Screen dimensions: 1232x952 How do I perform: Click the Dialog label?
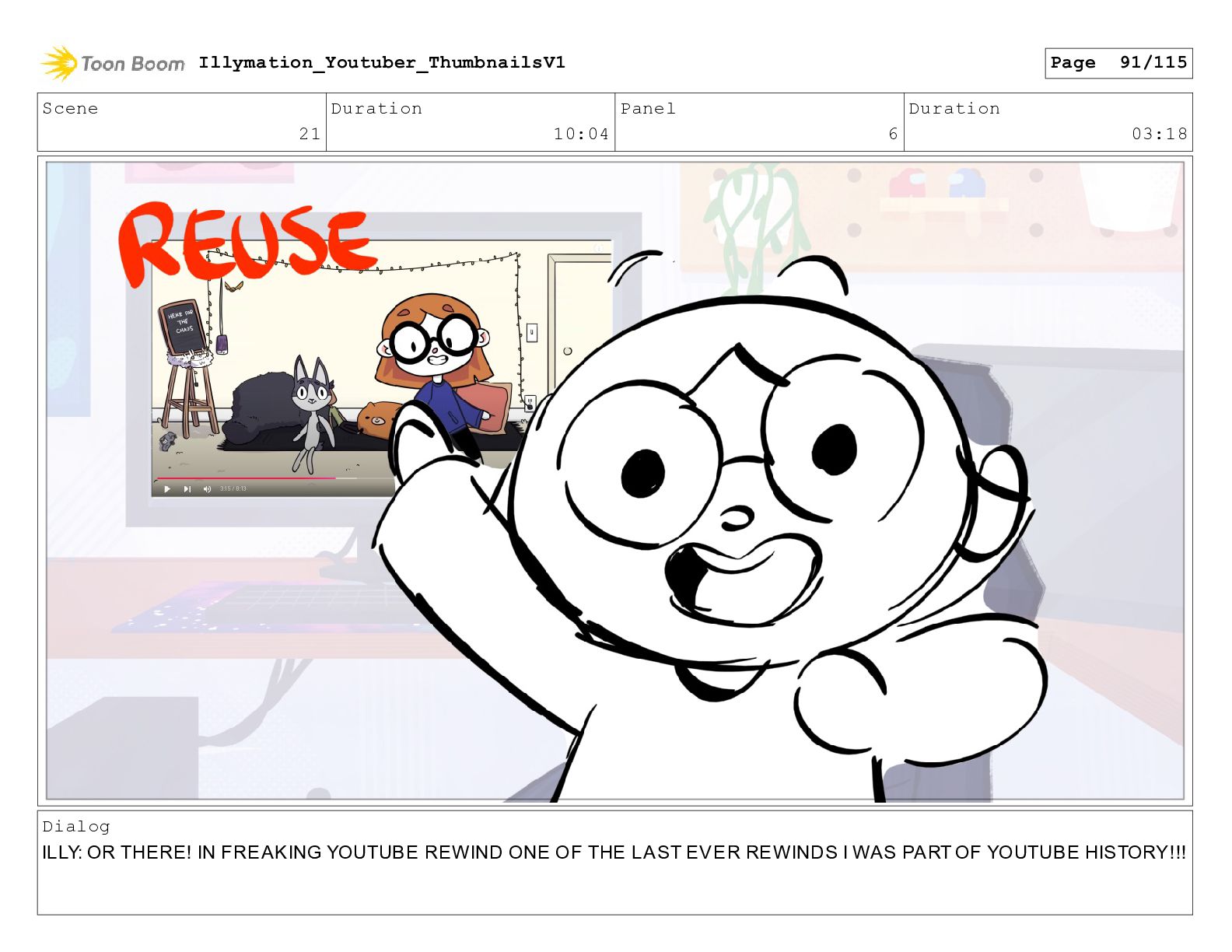(x=76, y=826)
